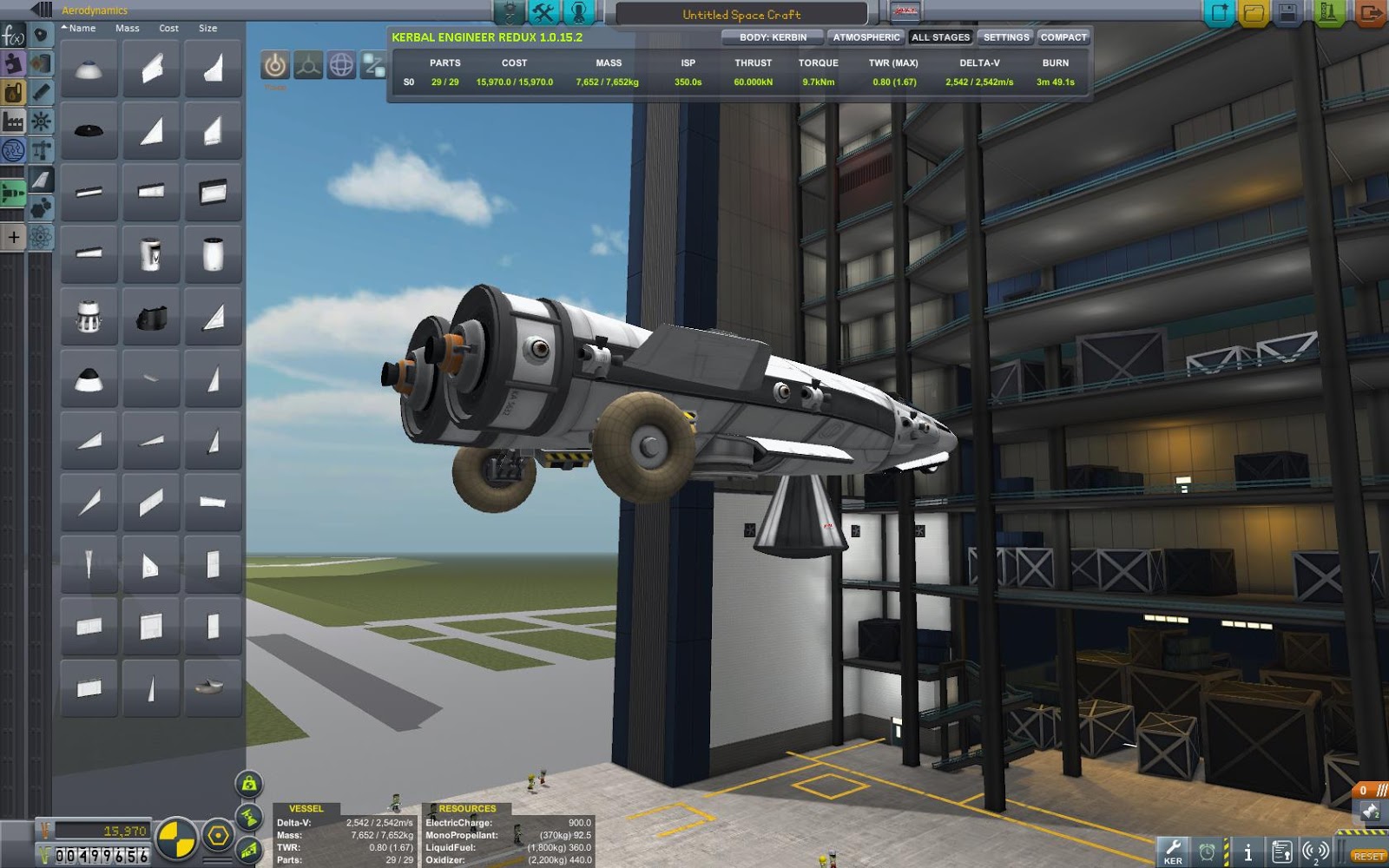Sort parts list by Size

coord(207,28)
